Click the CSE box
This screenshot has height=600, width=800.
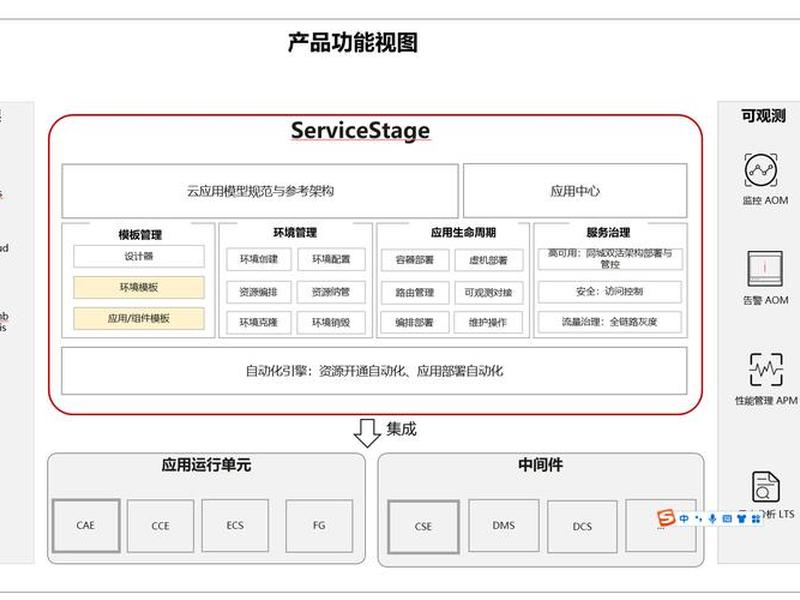click(x=423, y=527)
